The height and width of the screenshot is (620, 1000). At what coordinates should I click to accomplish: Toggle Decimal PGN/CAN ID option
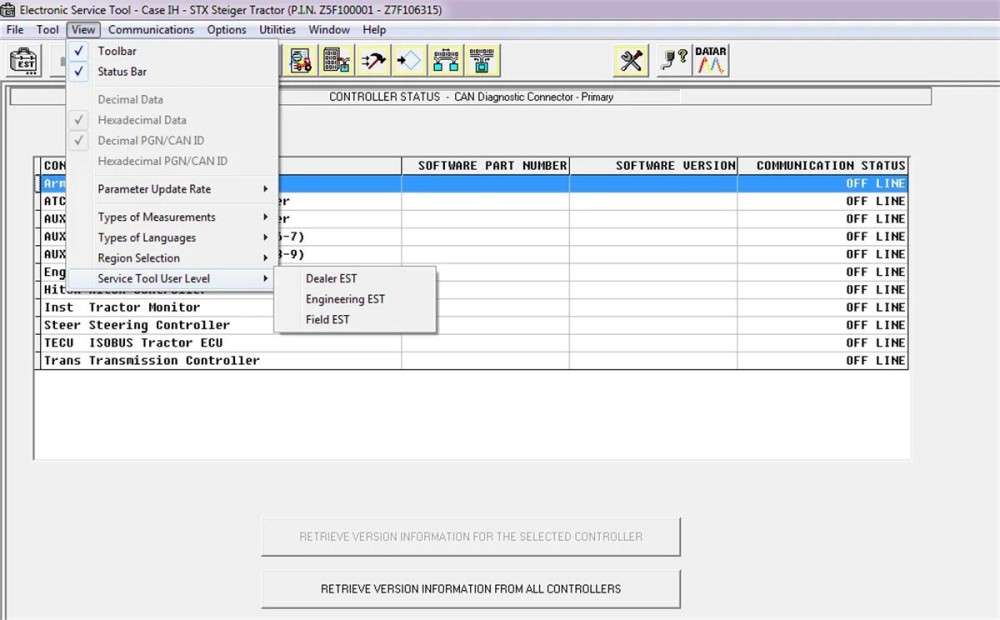point(172,140)
